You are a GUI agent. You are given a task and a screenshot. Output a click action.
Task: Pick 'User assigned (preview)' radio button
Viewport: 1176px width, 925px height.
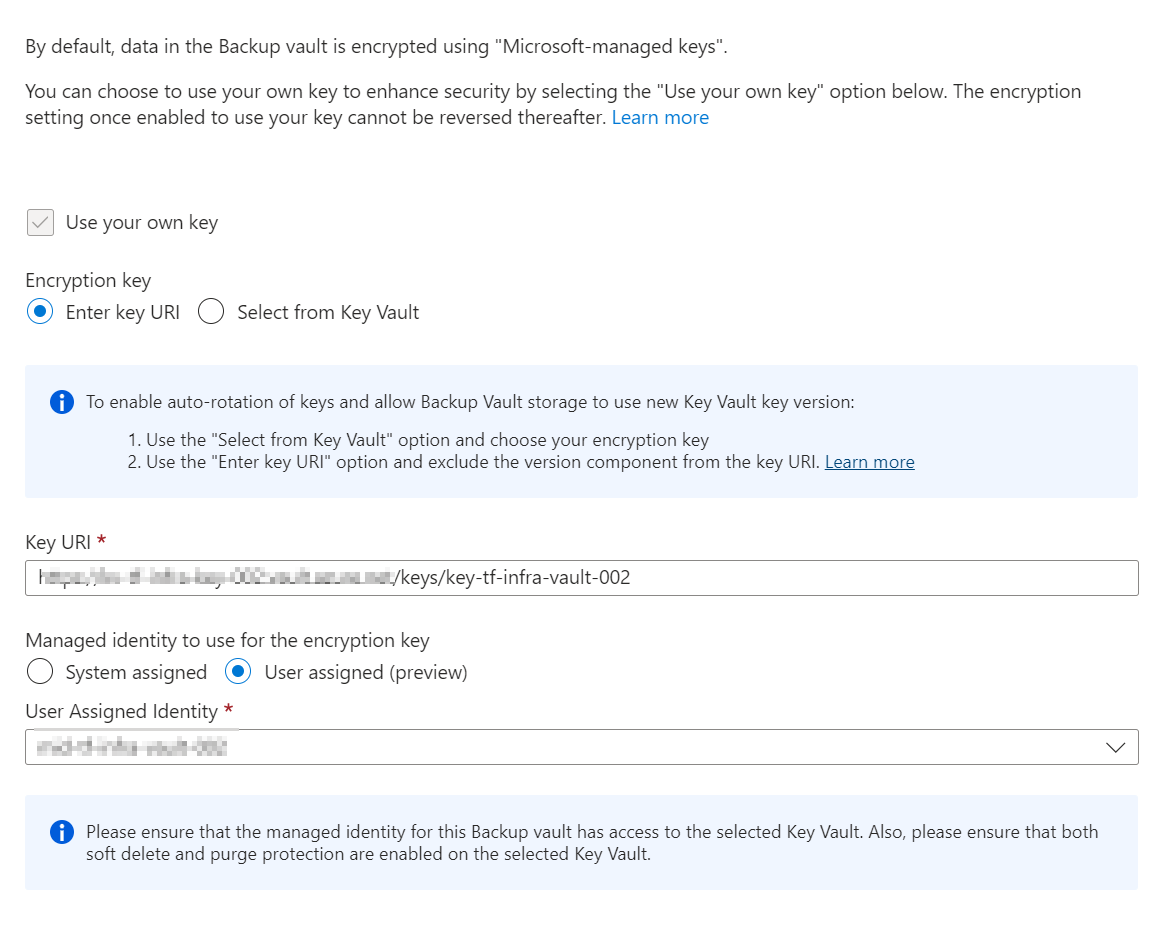(x=239, y=672)
